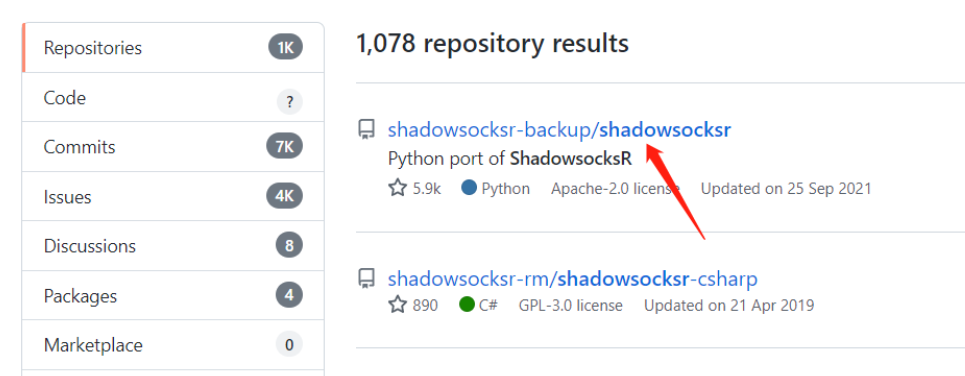Click the 4K count badge on Issues
Screen dimensions: 965x376
[x=285, y=197]
